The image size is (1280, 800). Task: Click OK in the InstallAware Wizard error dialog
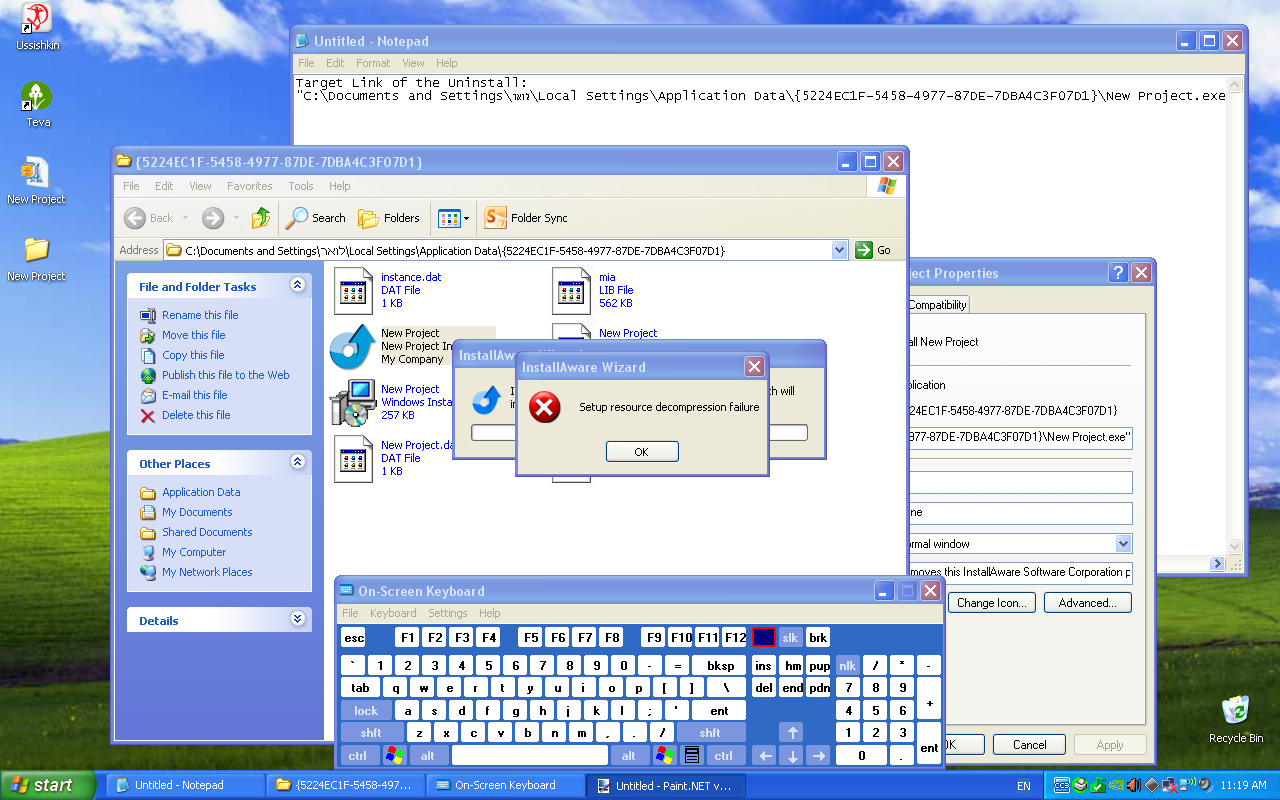tap(642, 452)
